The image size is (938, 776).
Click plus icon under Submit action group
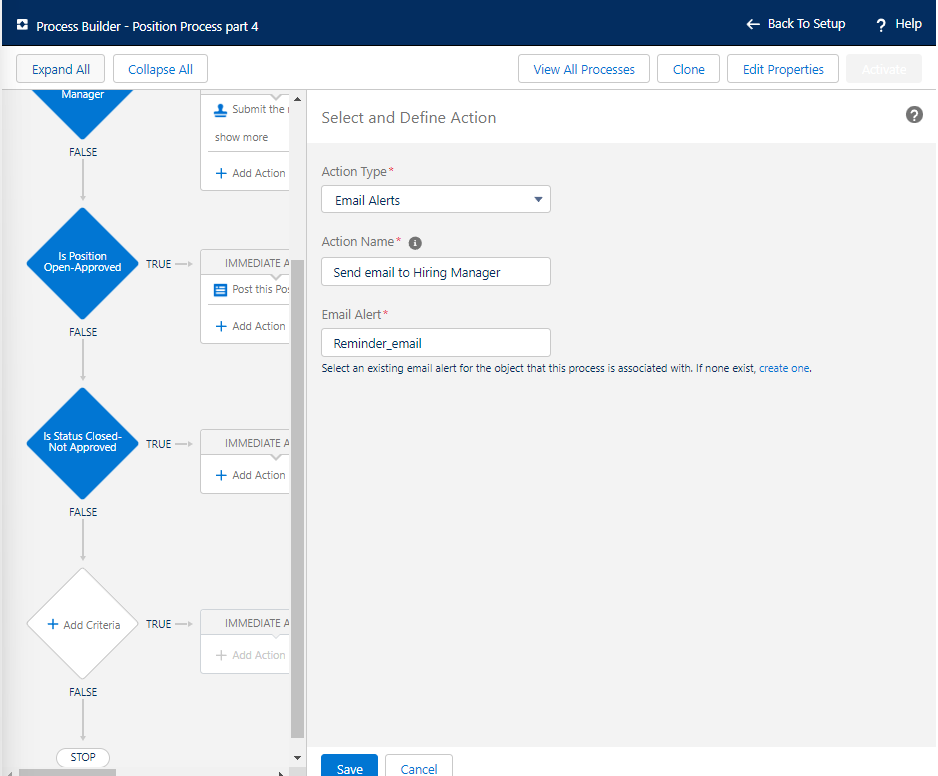click(x=221, y=173)
